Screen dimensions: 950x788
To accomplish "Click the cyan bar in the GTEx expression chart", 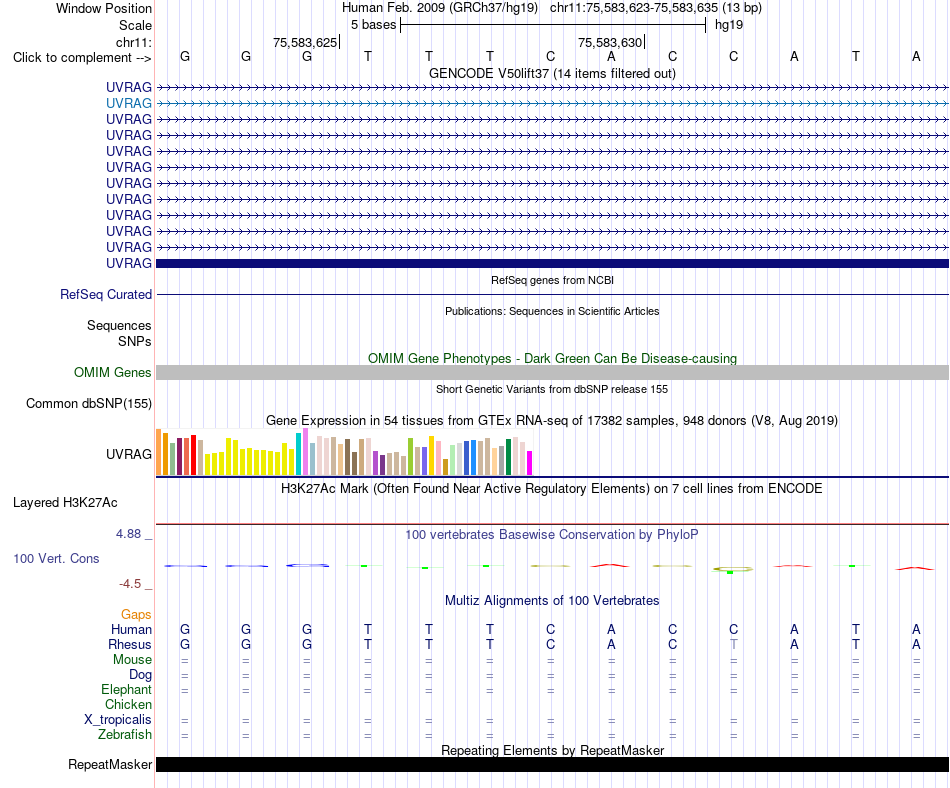I will coord(298,454).
